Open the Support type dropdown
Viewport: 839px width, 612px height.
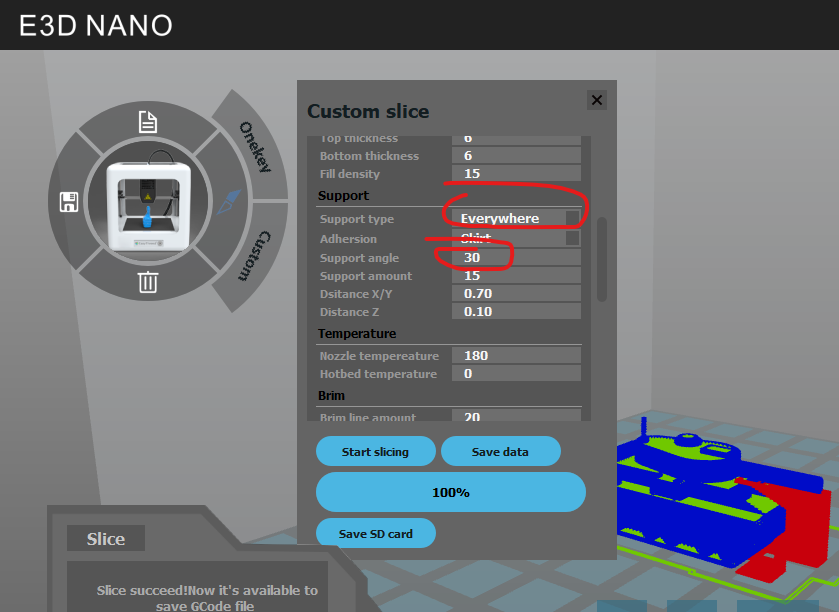(516, 218)
